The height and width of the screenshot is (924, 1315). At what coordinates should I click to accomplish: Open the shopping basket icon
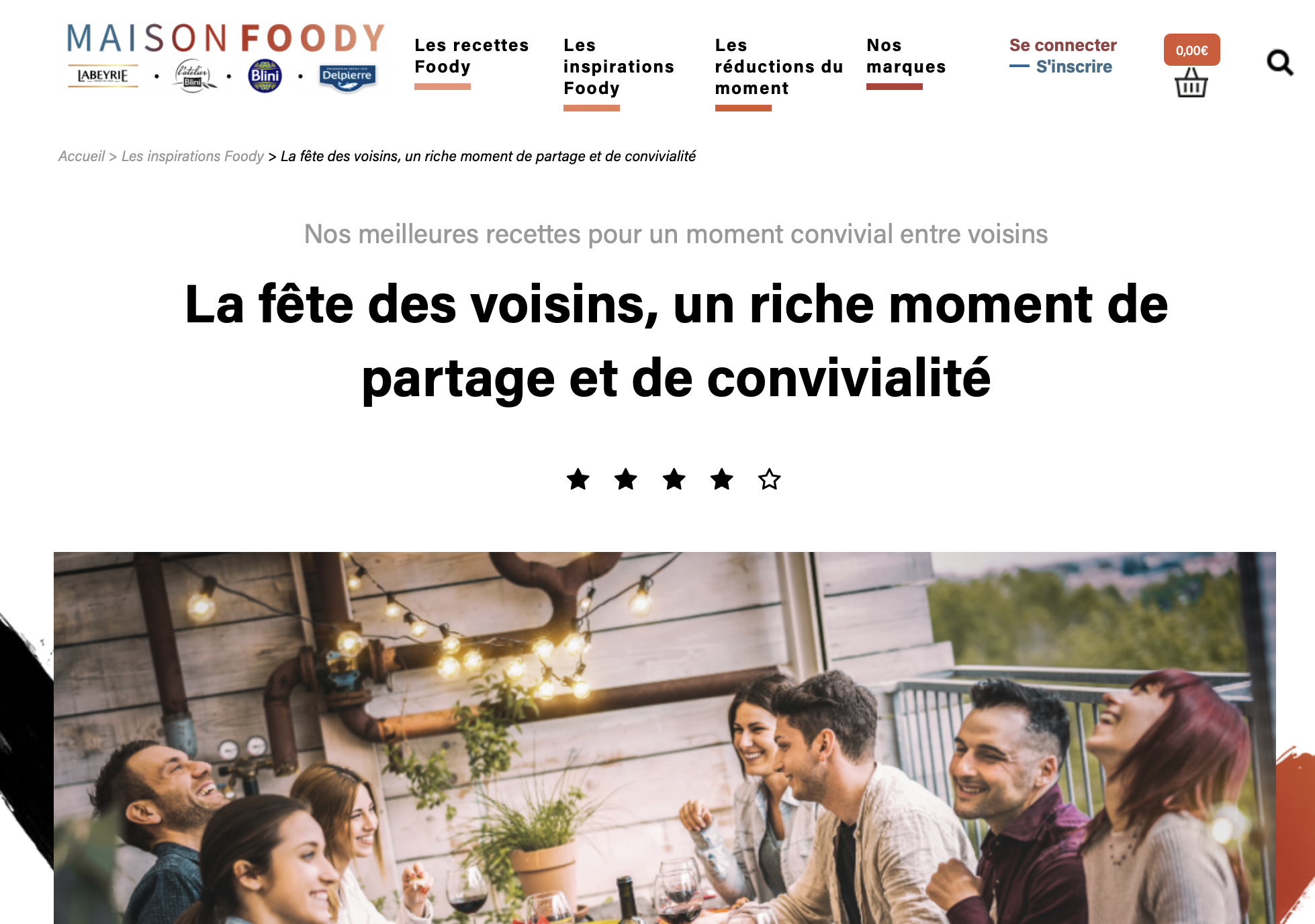(x=1191, y=82)
